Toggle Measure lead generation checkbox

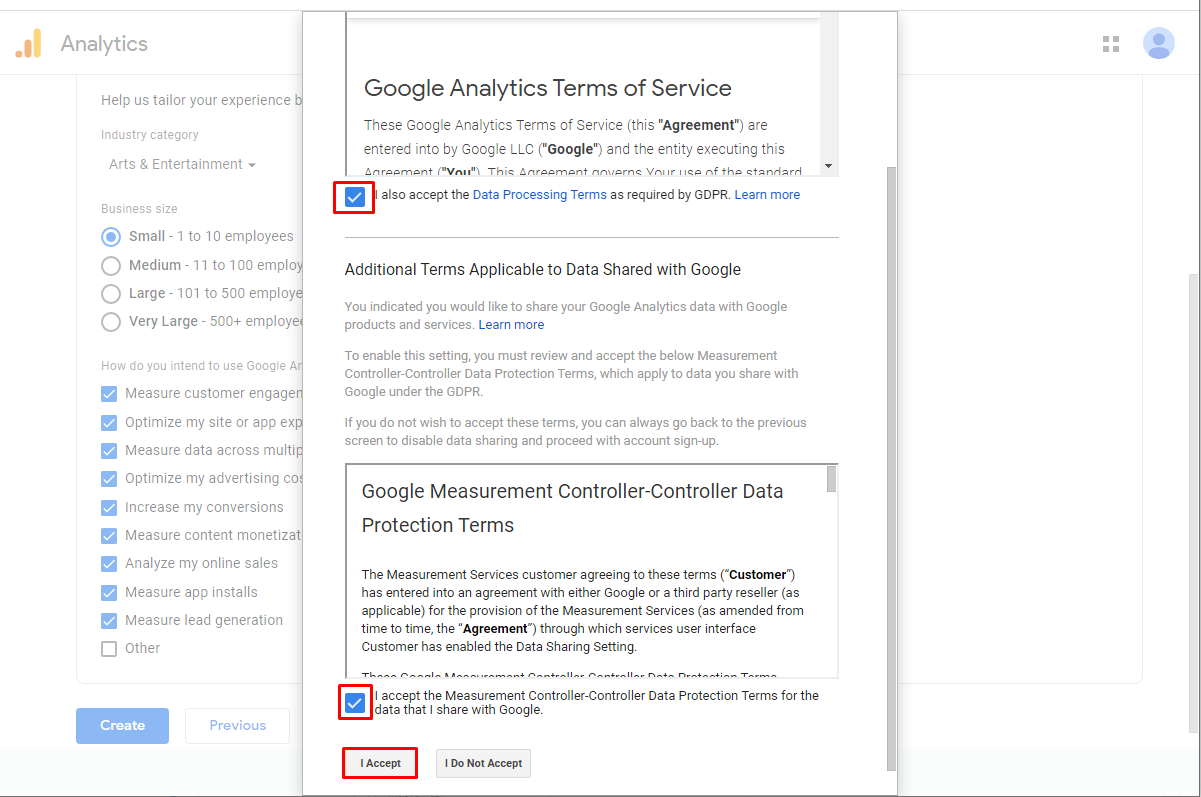tap(109, 621)
